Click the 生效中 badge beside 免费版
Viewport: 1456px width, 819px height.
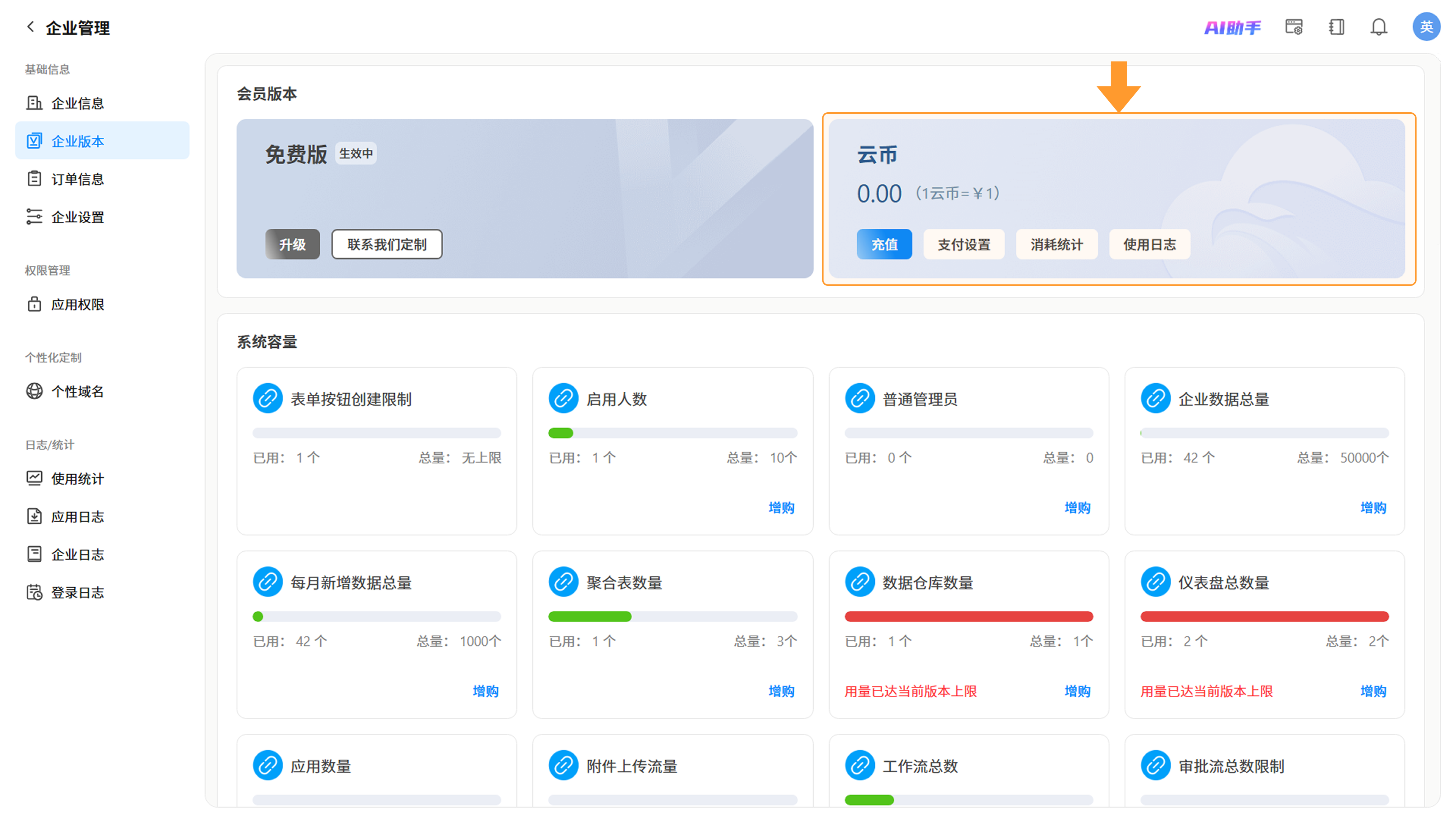pos(356,153)
